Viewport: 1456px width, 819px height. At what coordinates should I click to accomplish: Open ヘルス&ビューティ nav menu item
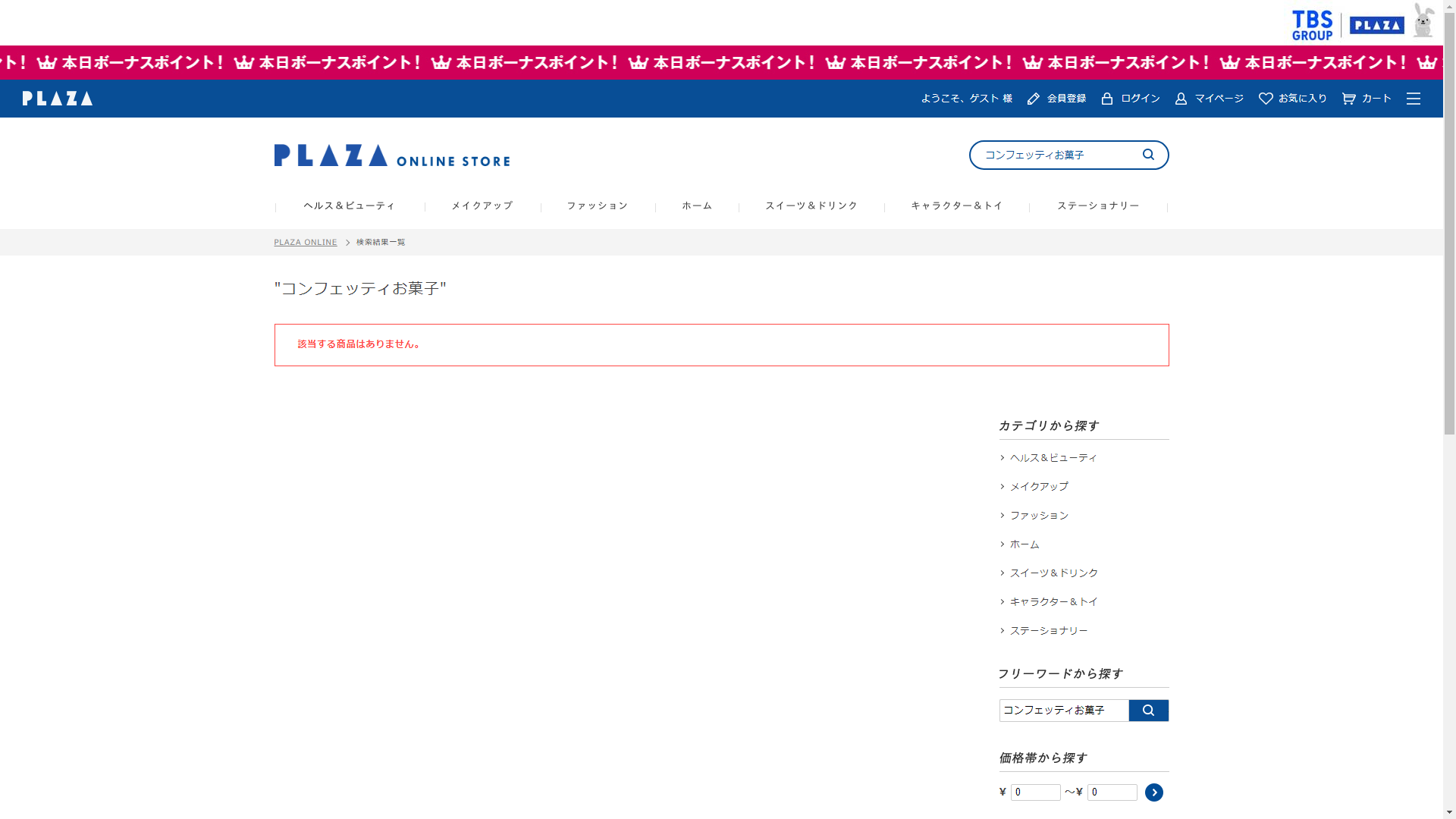pos(349,206)
